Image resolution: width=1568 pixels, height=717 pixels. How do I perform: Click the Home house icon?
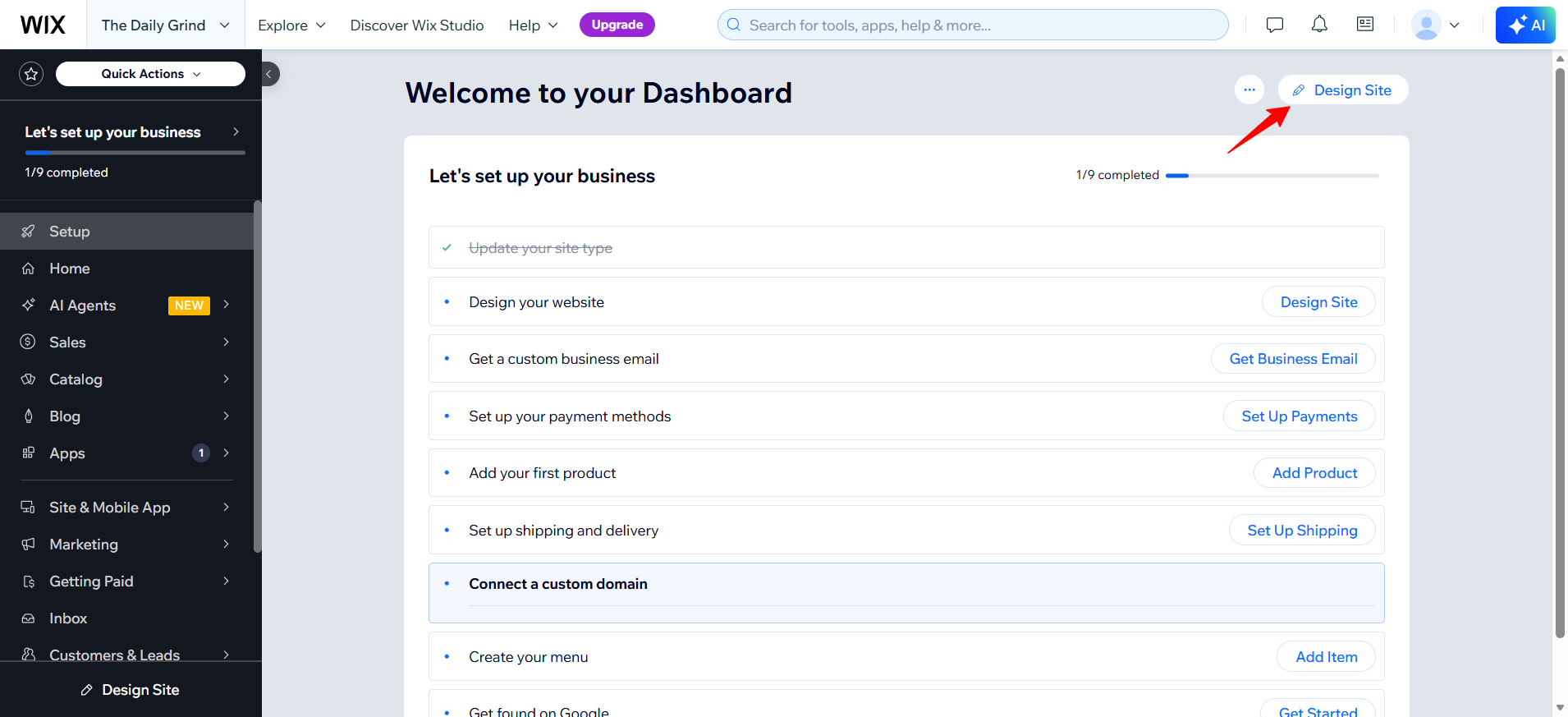coord(28,269)
